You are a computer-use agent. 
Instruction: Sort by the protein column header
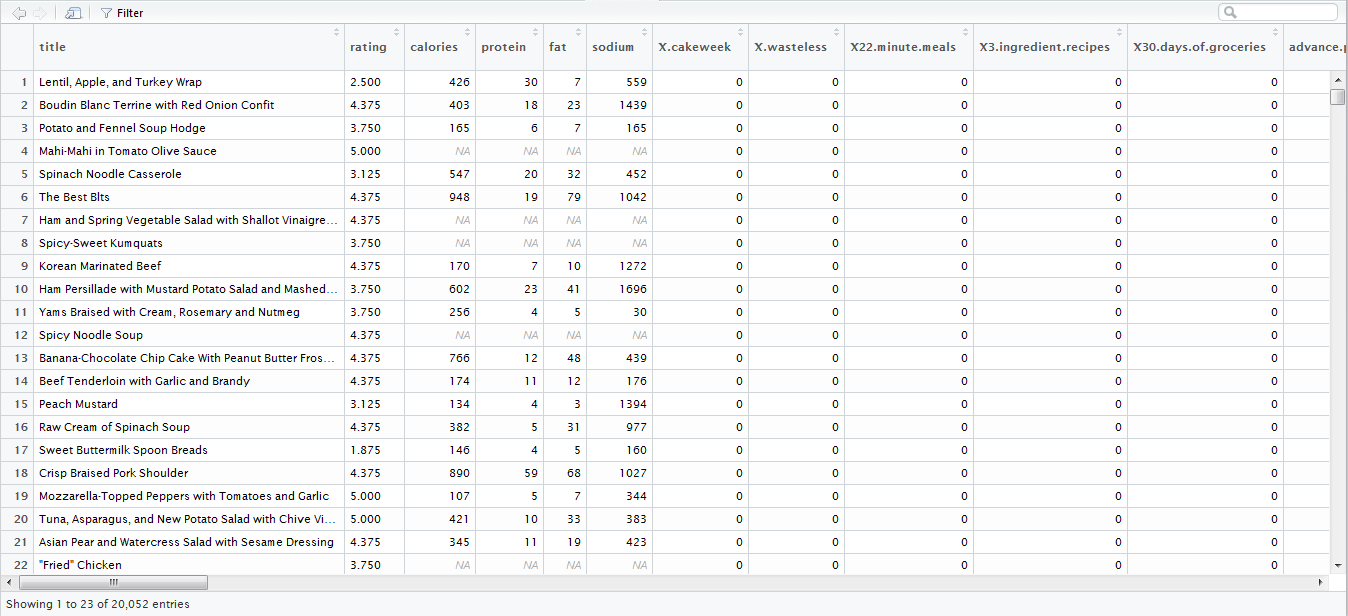pyautogui.click(x=510, y=47)
